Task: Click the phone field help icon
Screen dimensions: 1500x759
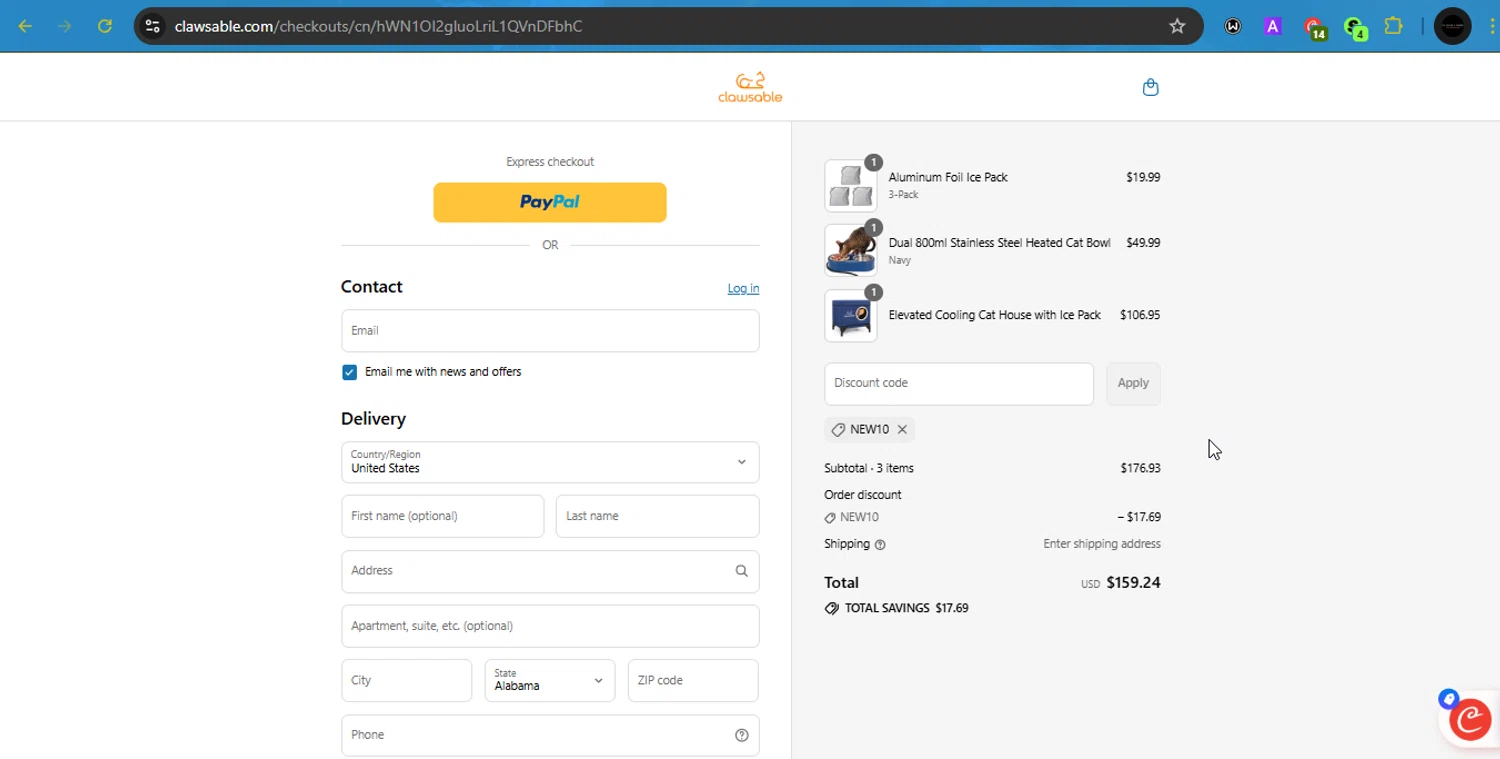Action: click(x=741, y=735)
